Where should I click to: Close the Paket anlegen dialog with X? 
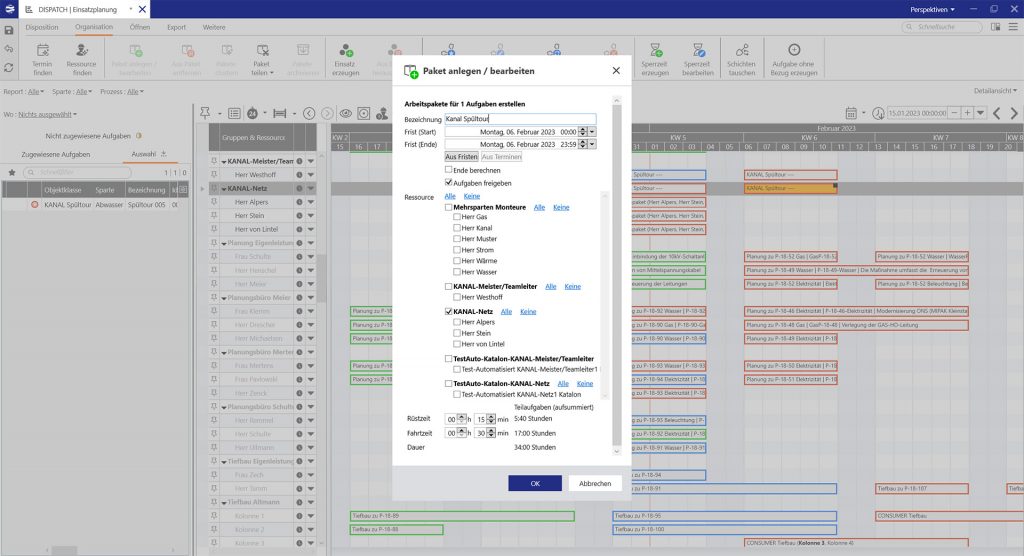point(616,70)
